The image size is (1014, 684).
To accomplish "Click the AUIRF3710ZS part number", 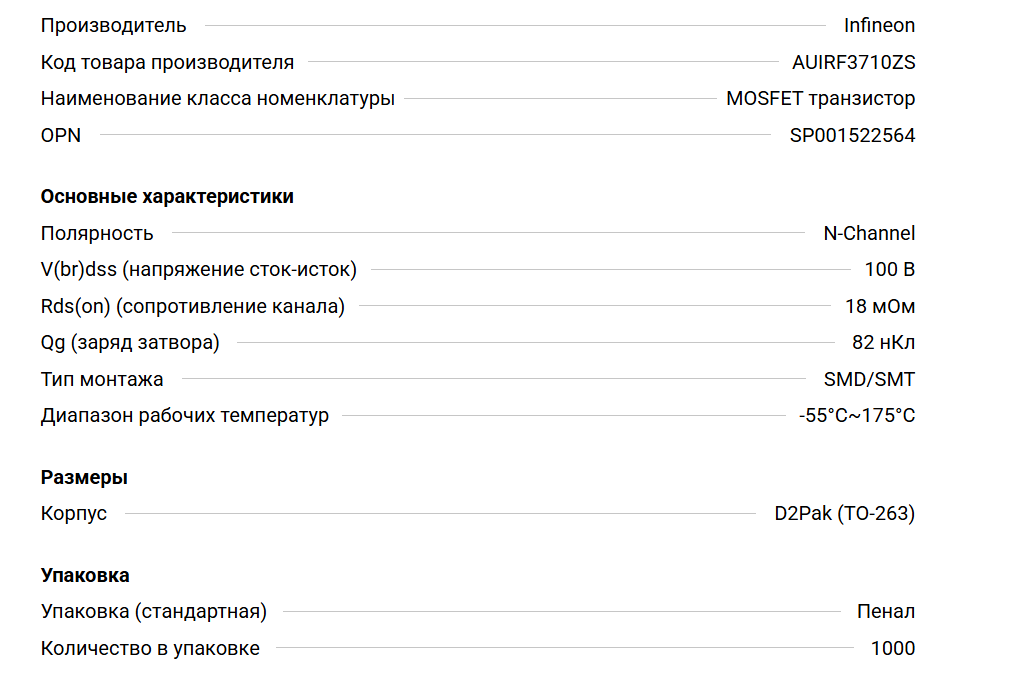I will coord(853,63).
